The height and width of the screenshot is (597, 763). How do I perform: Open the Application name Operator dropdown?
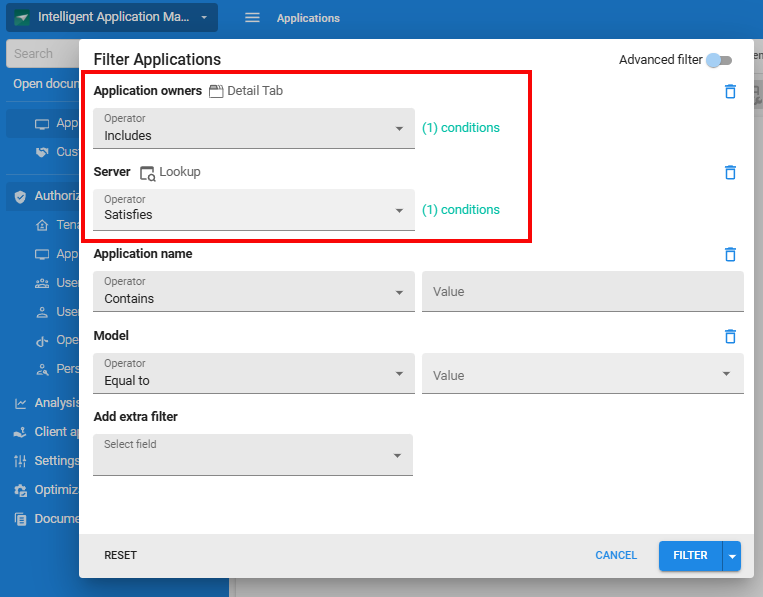(x=254, y=291)
